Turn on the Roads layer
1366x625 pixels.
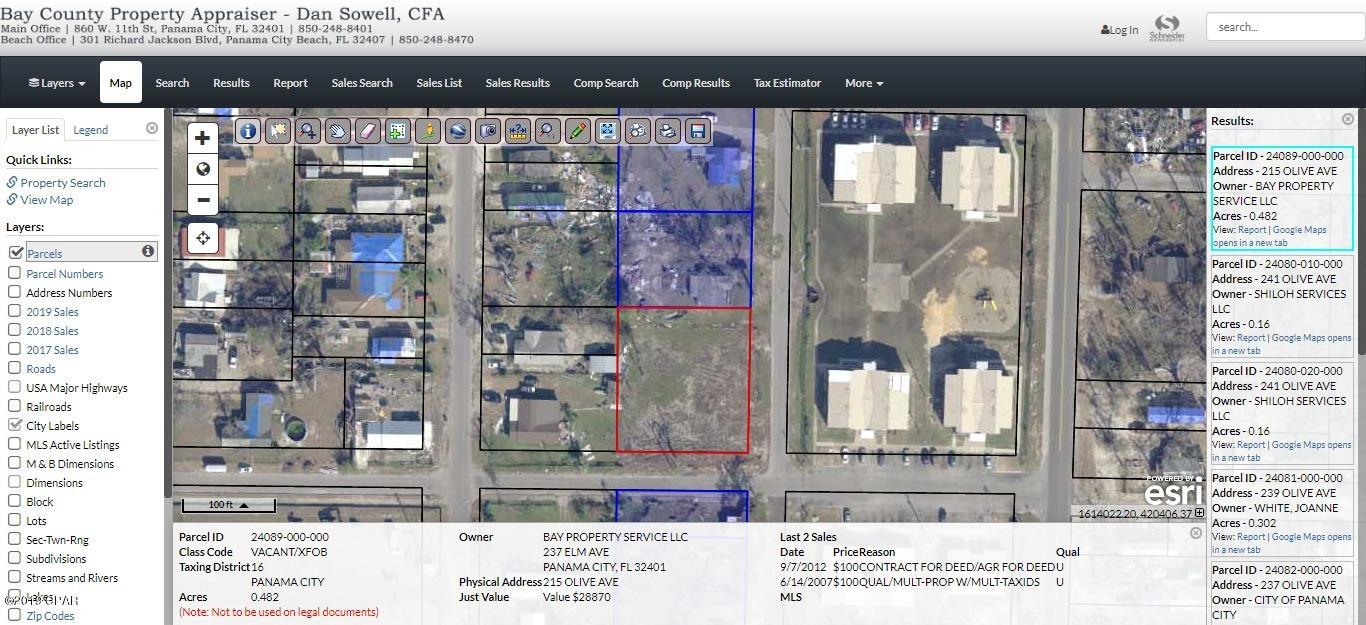15,368
